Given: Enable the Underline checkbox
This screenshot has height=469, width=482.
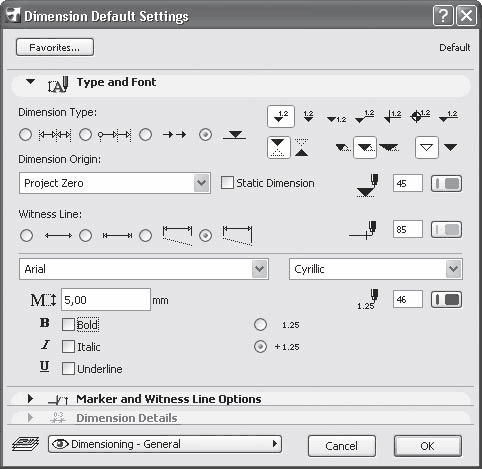Looking at the screenshot, I should (68, 369).
